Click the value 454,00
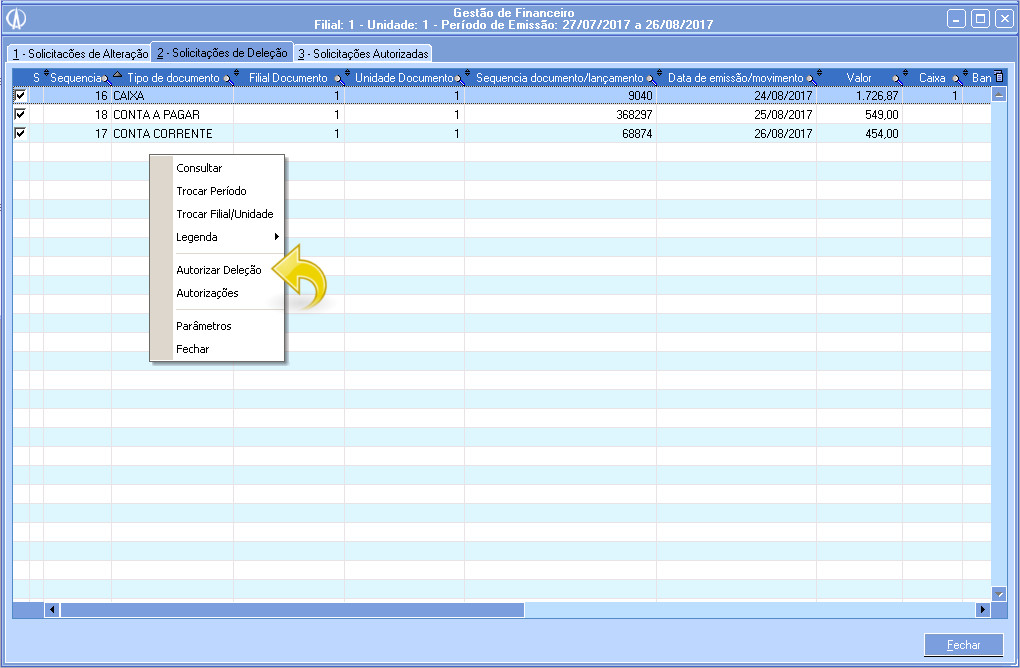 pyautogui.click(x=881, y=133)
